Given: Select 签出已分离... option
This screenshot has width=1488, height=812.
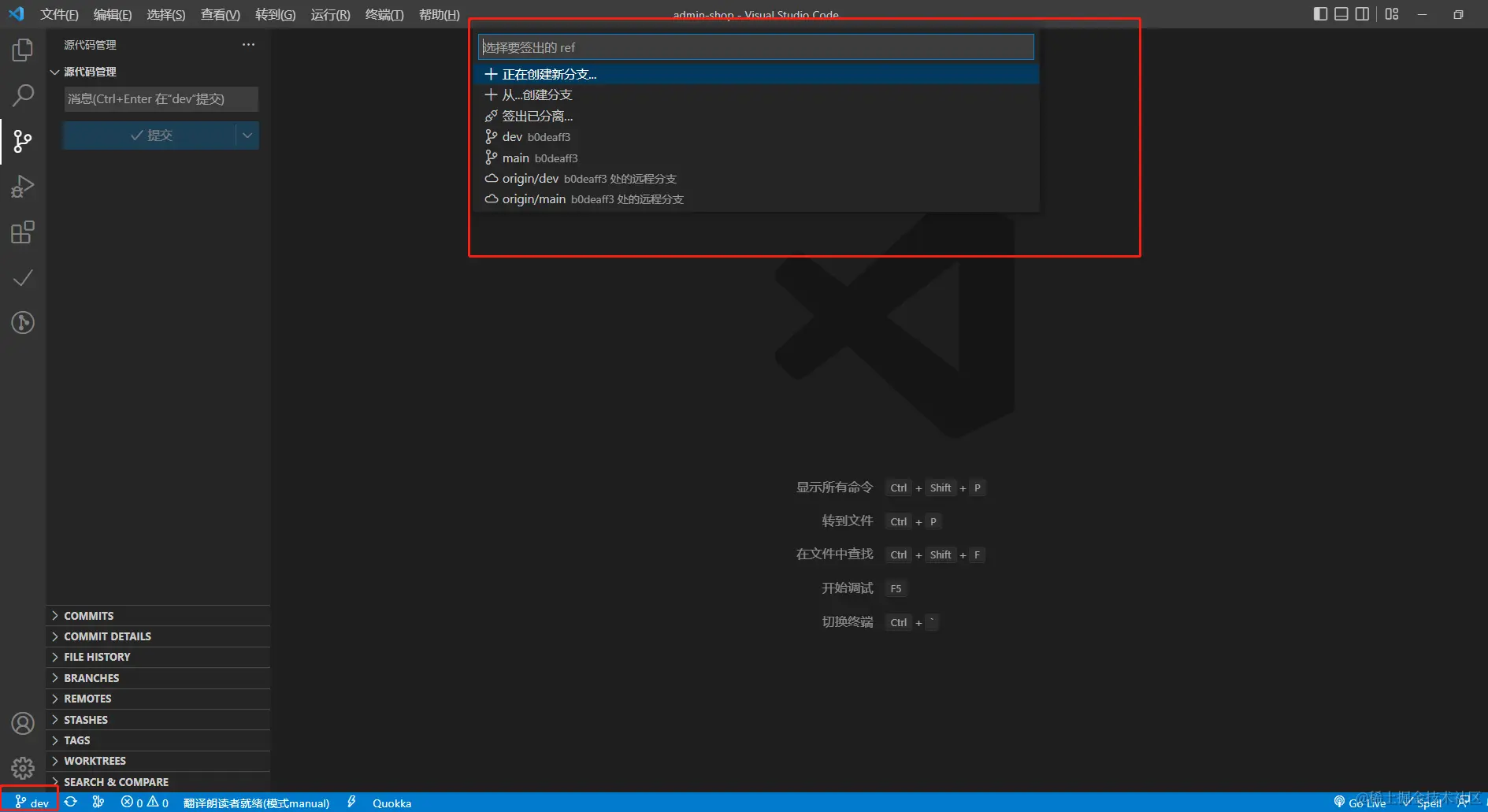Looking at the screenshot, I should [x=756, y=116].
